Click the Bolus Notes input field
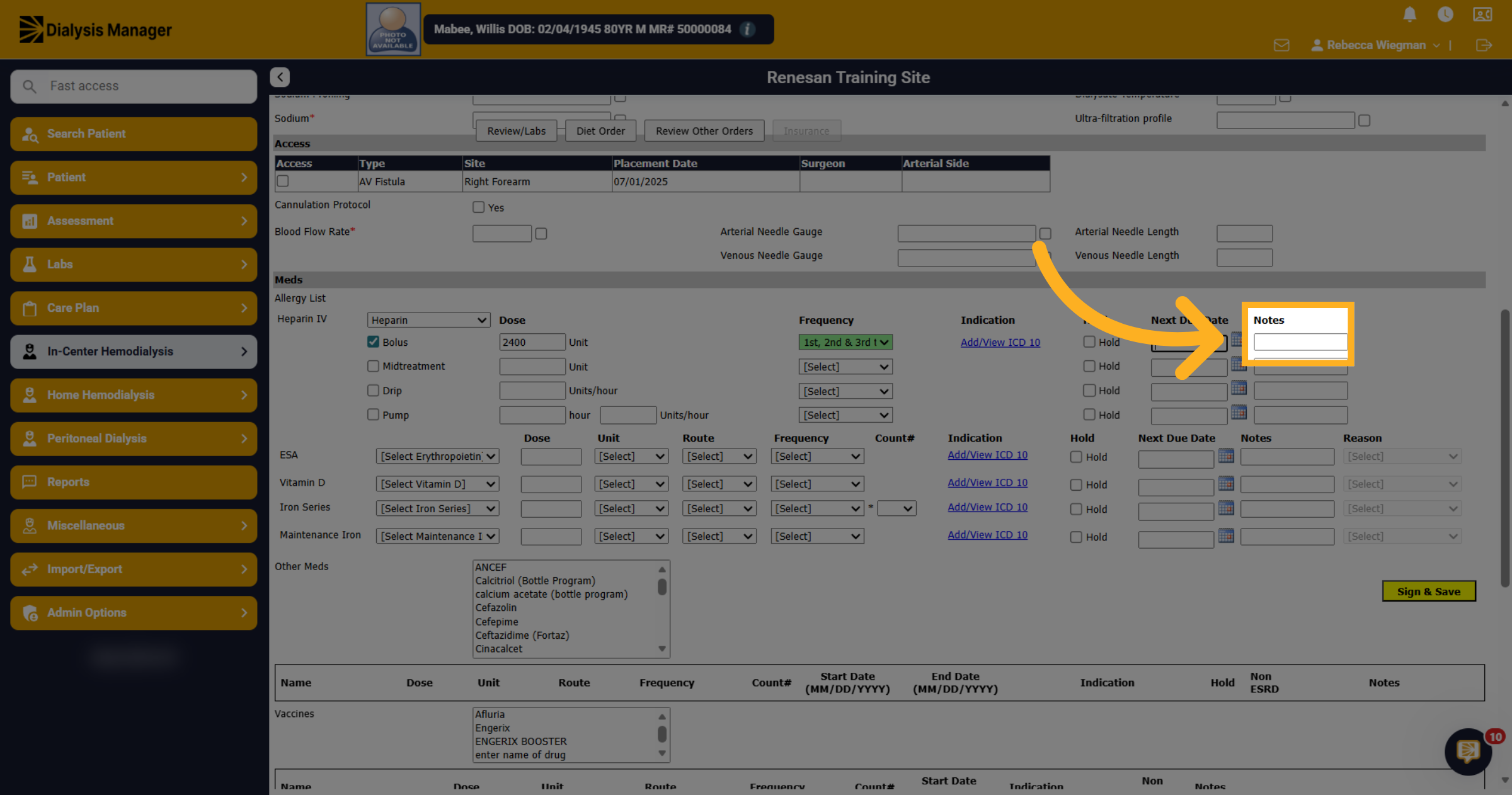Viewport: 1512px width, 795px height. point(1300,342)
